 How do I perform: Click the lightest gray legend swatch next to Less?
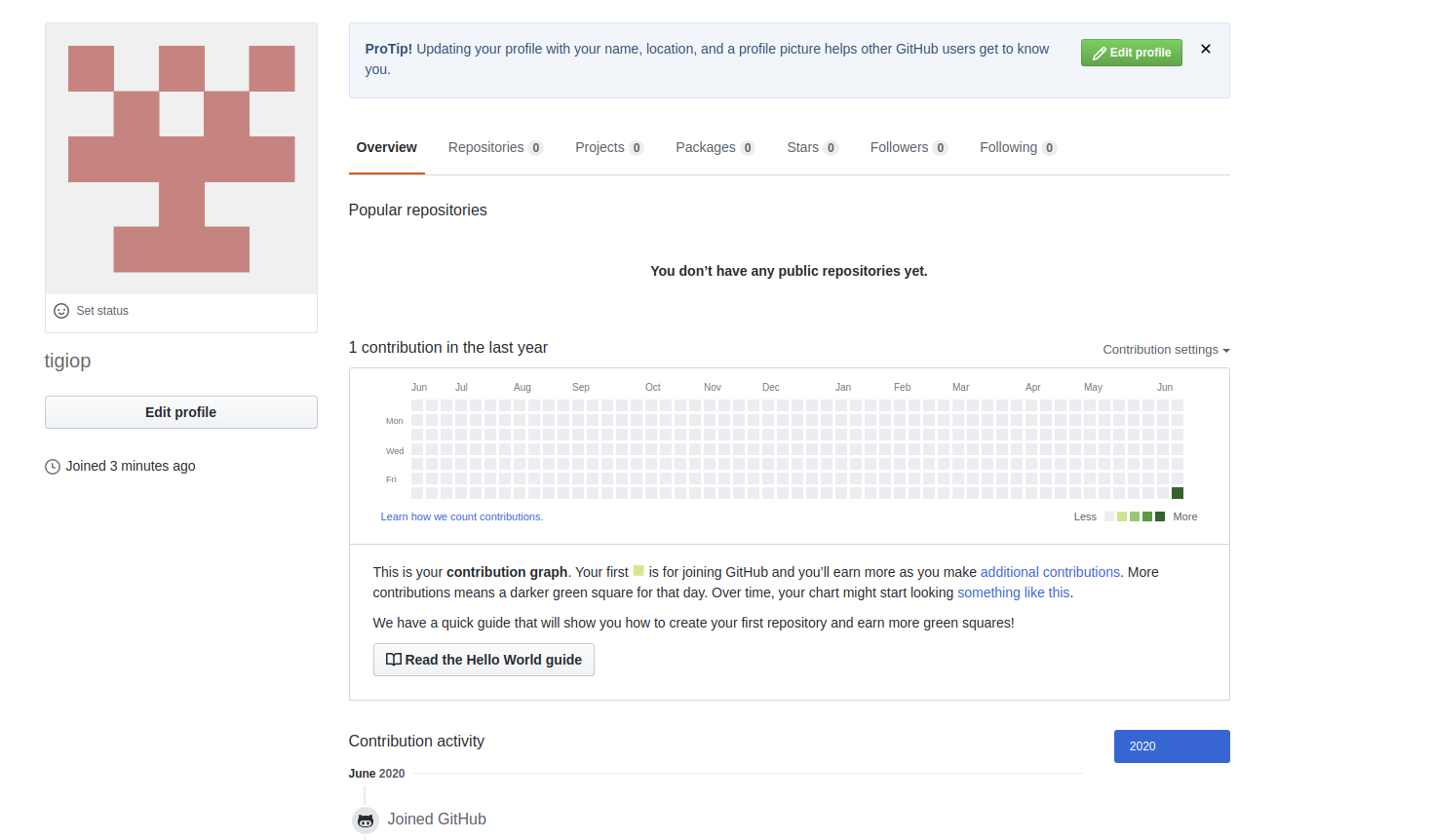click(1109, 516)
